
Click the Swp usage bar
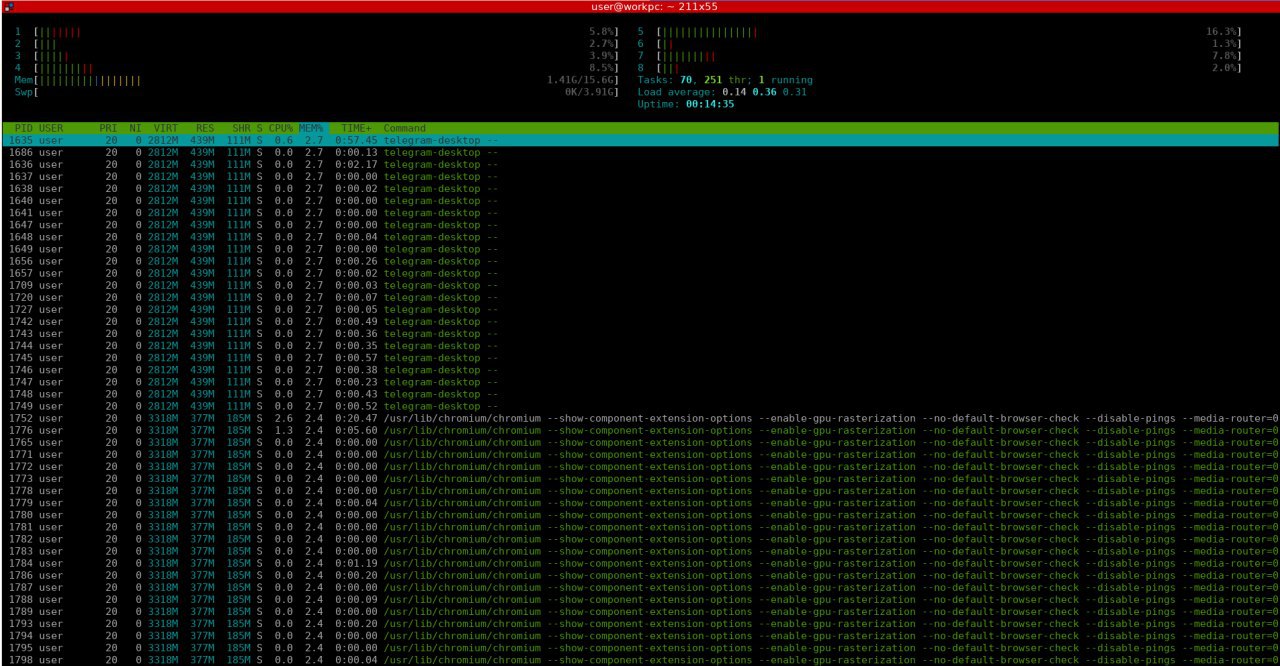point(319,92)
